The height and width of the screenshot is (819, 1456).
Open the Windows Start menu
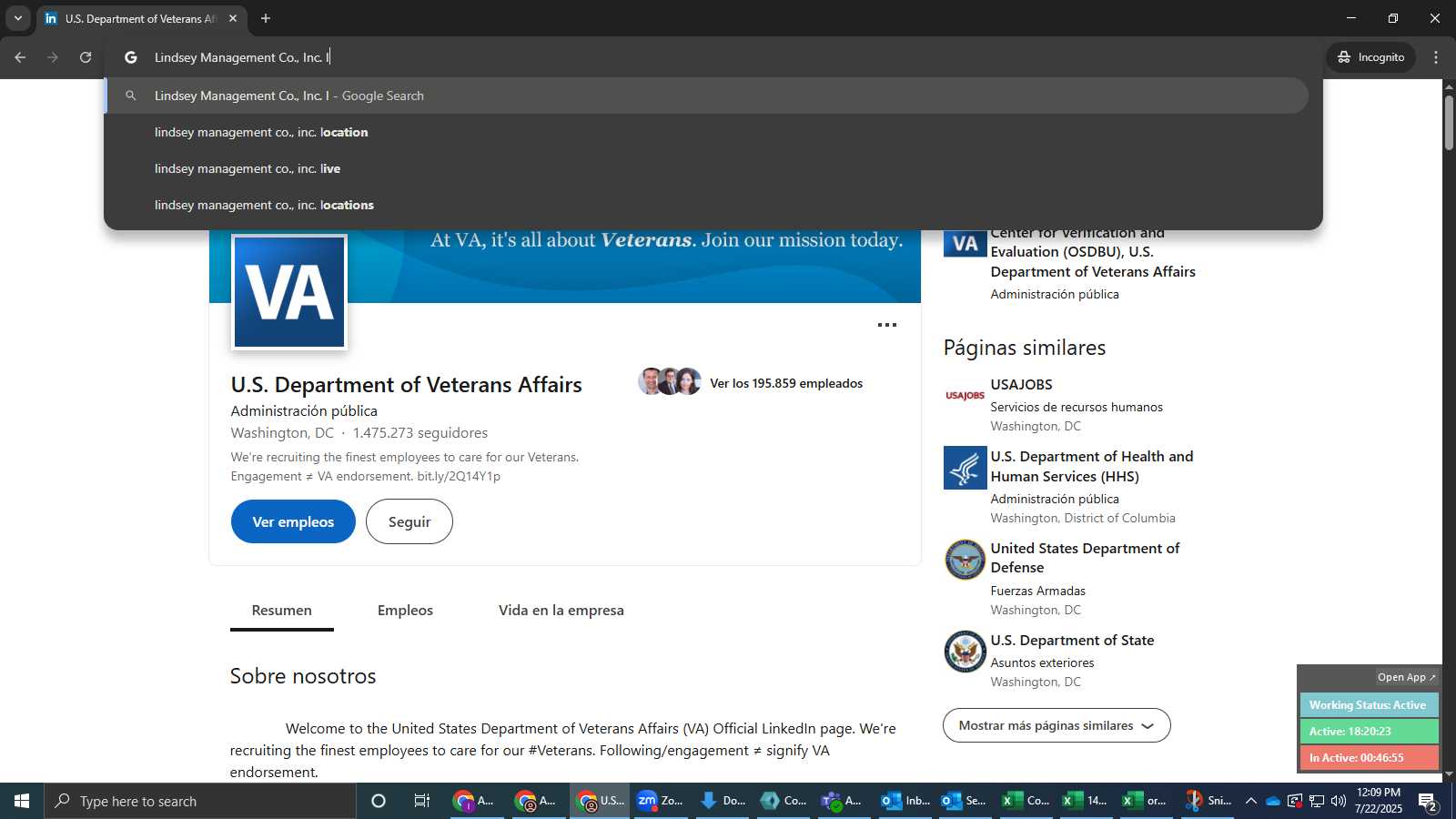click(x=22, y=801)
